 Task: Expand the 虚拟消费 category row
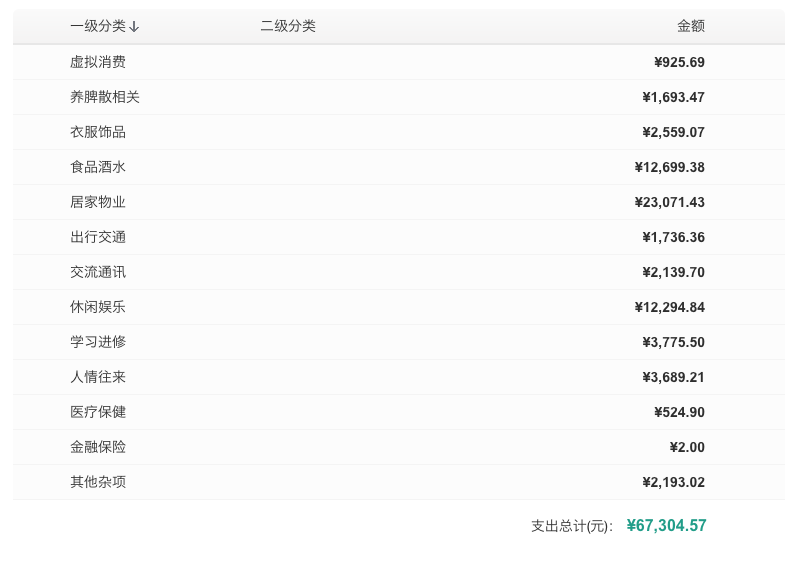pos(98,62)
